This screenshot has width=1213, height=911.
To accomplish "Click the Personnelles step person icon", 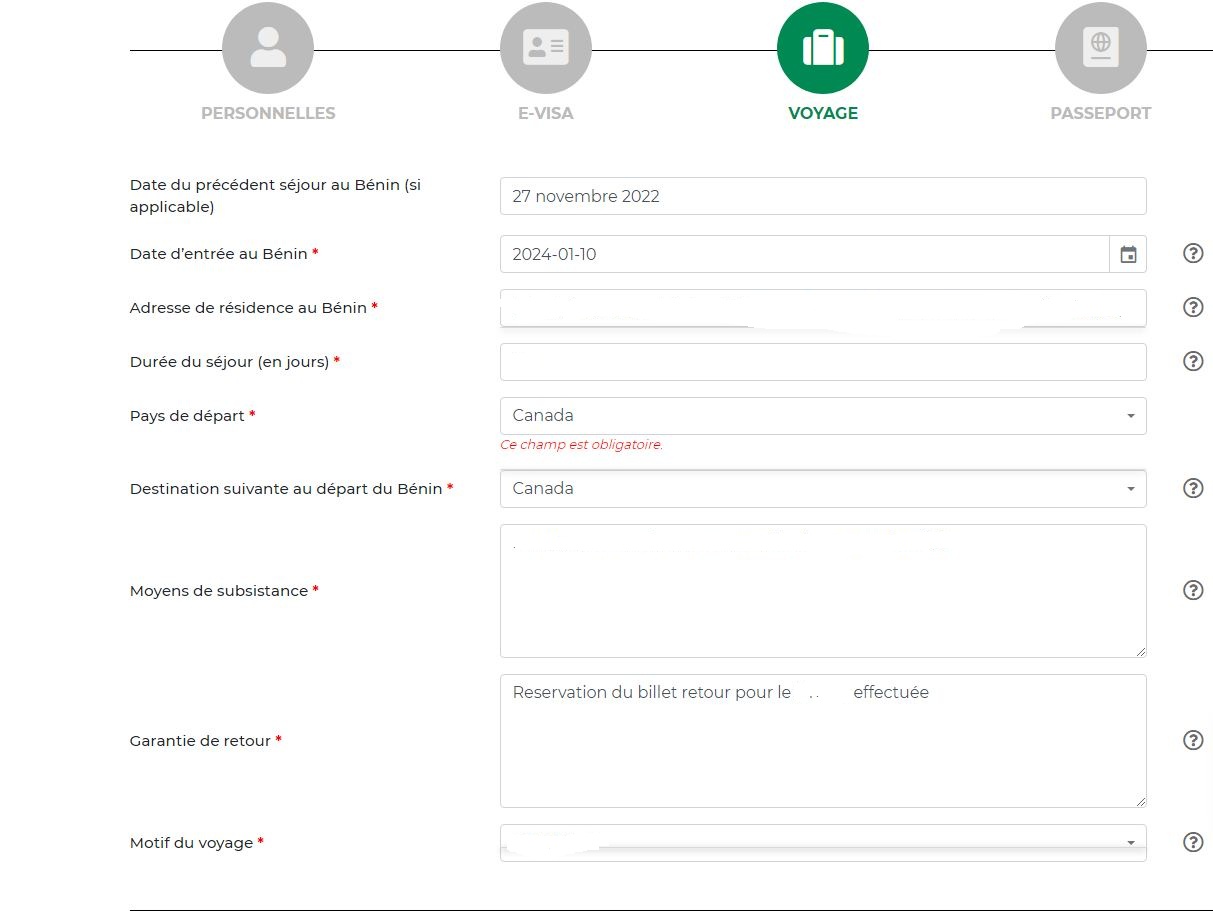I will pyautogui.click(x=268, y=48).
